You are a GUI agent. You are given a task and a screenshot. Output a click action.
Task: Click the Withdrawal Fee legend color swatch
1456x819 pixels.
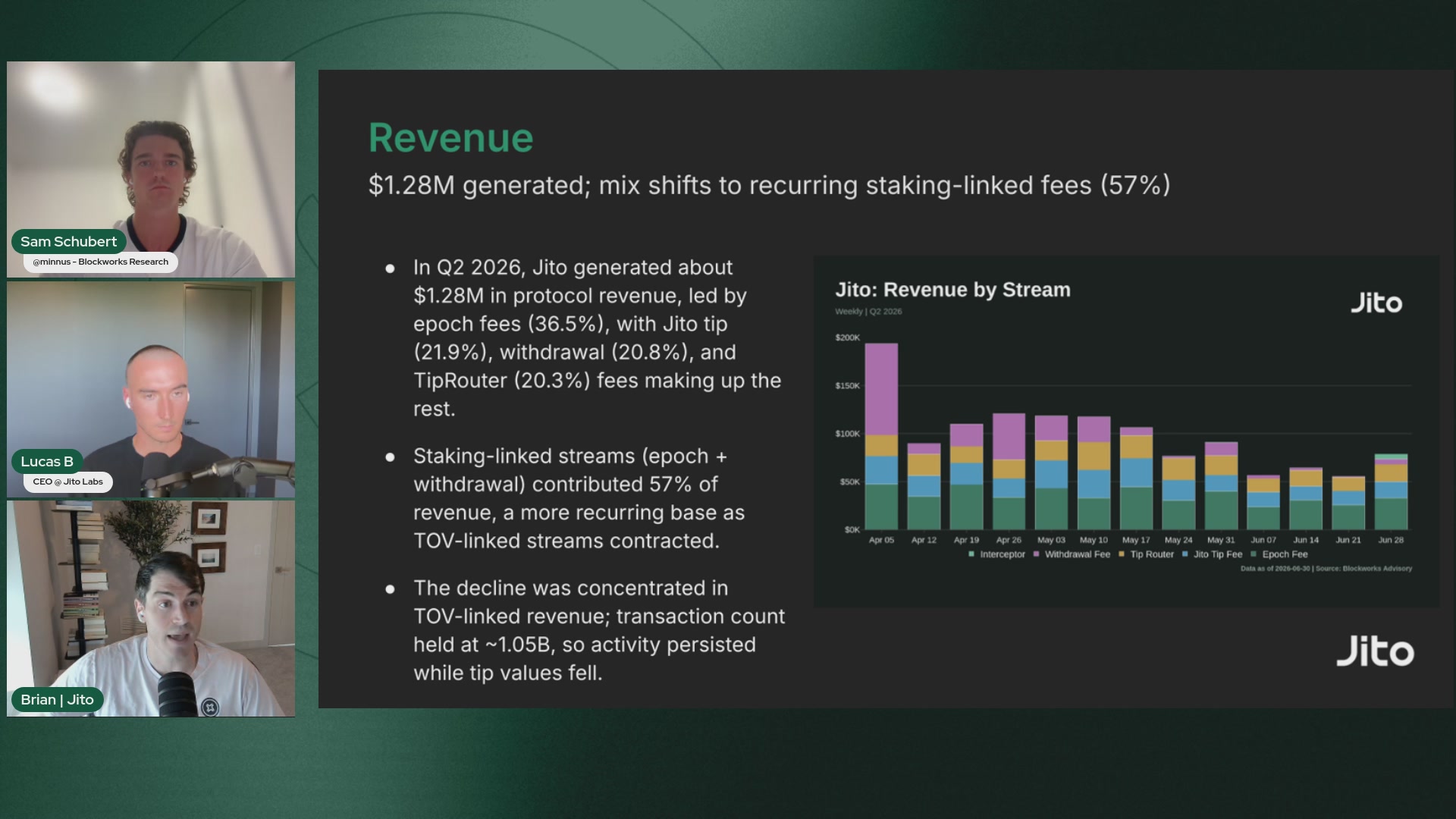pos(1036,554)
